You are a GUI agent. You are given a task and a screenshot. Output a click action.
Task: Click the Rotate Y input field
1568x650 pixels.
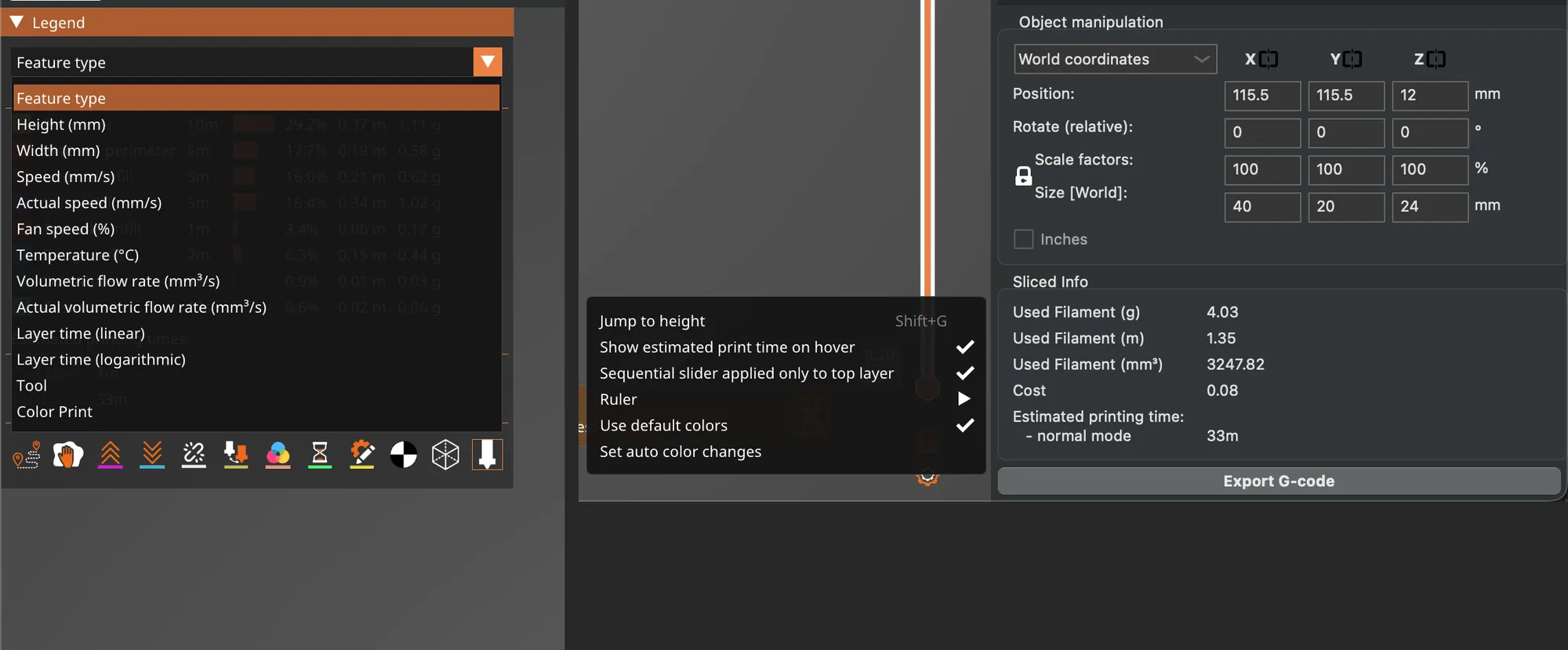click(x=1346, y=133)
